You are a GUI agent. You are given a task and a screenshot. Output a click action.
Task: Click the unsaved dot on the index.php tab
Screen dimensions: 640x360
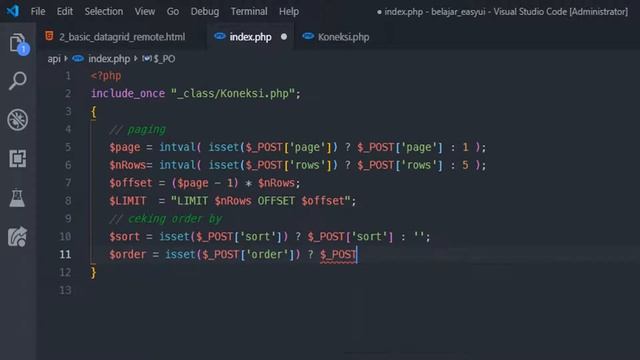click(x=284, y=37)
